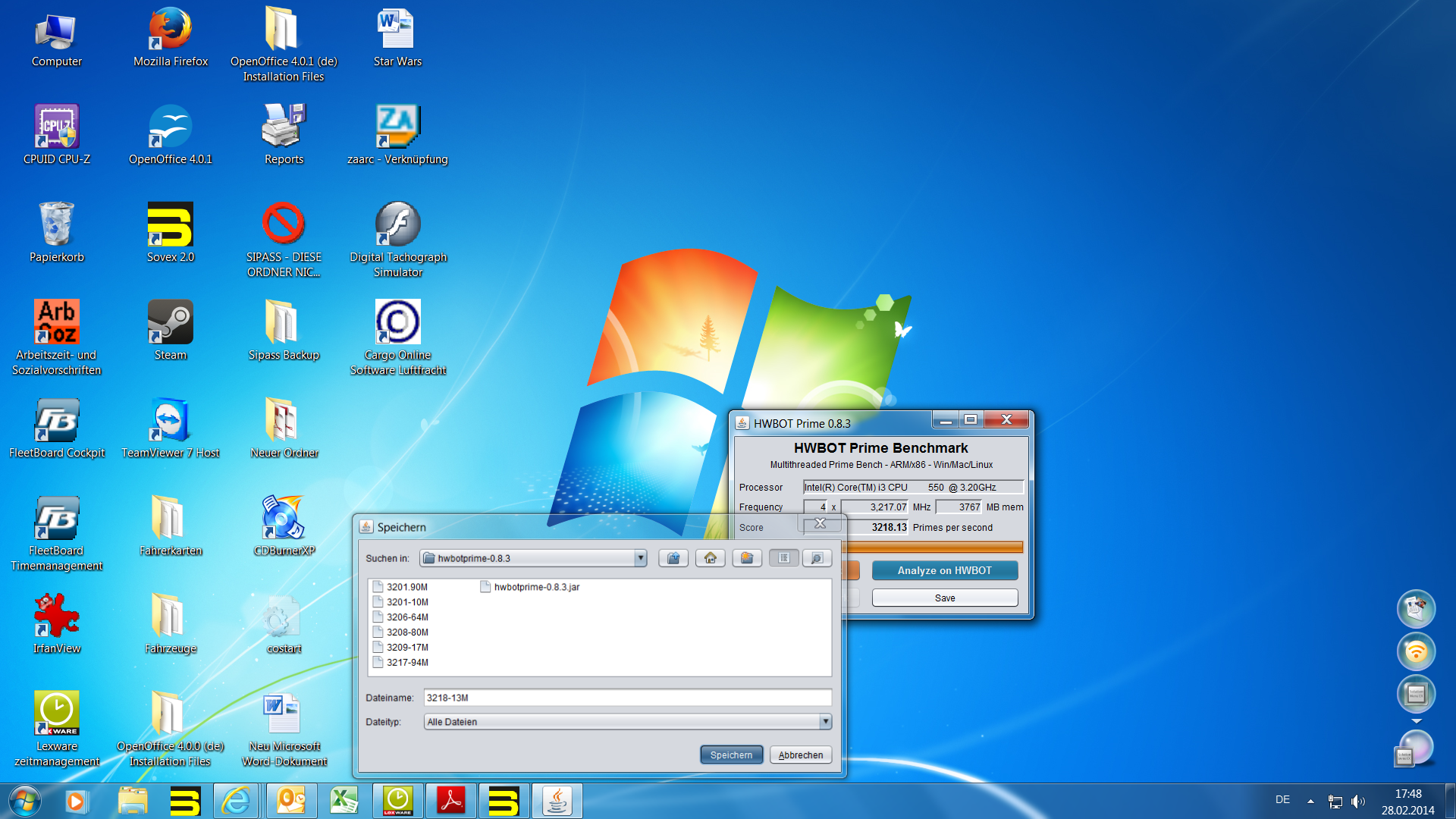
Task: Select file 3208-80M in the list
Action: (x=400, y=632)
